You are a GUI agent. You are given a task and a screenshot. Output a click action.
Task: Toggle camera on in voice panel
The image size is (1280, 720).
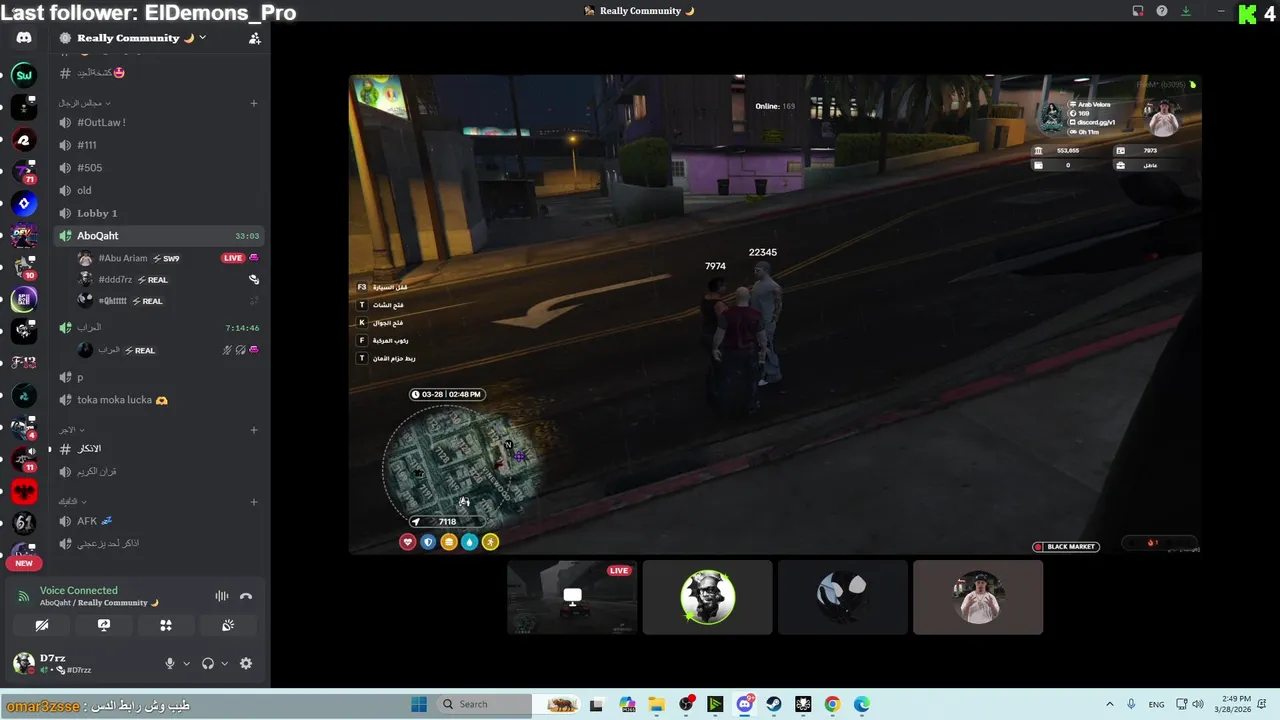(x=42, y=625)
